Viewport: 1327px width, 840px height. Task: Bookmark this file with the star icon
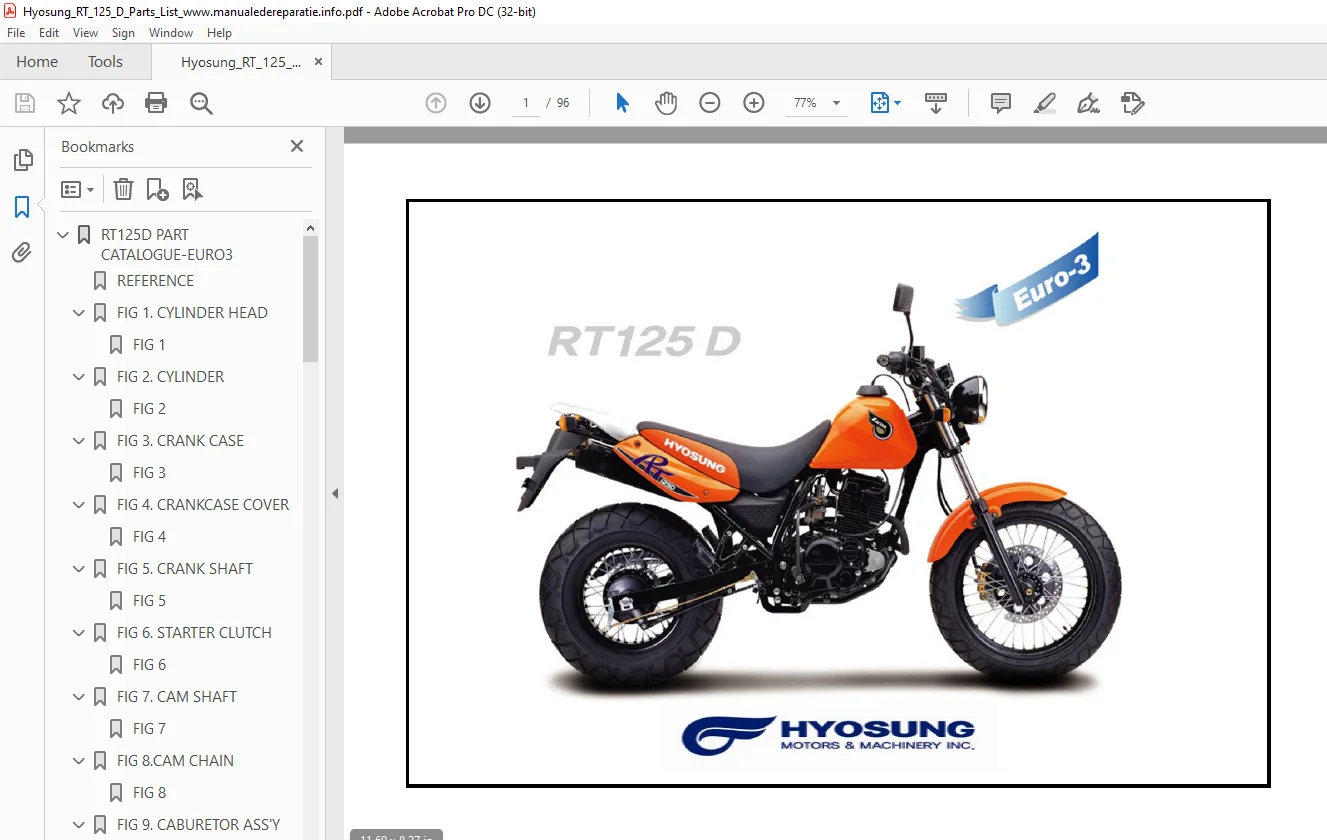(x=69, y=103)
